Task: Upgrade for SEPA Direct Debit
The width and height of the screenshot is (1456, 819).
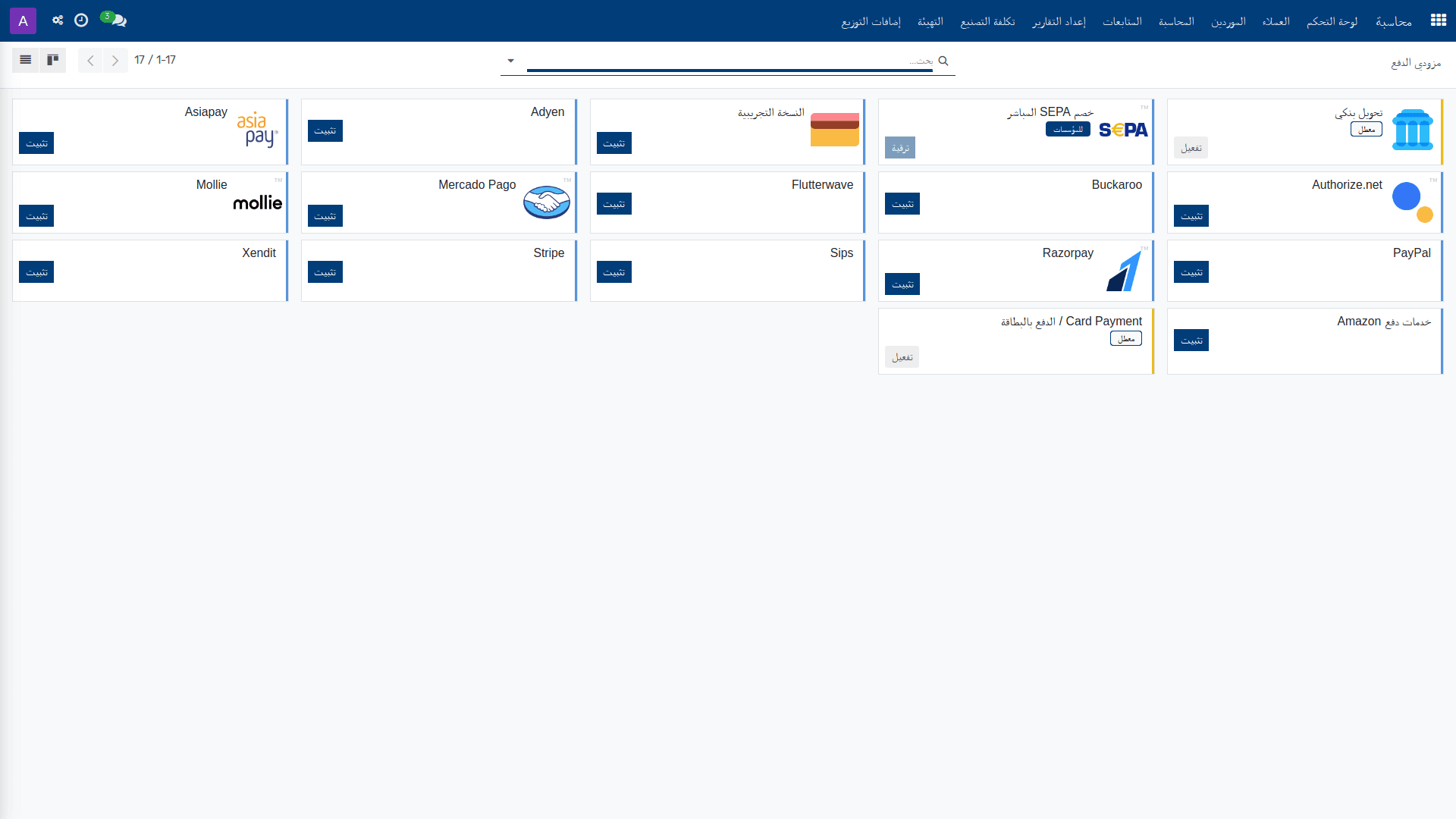Action: point(900,147)
